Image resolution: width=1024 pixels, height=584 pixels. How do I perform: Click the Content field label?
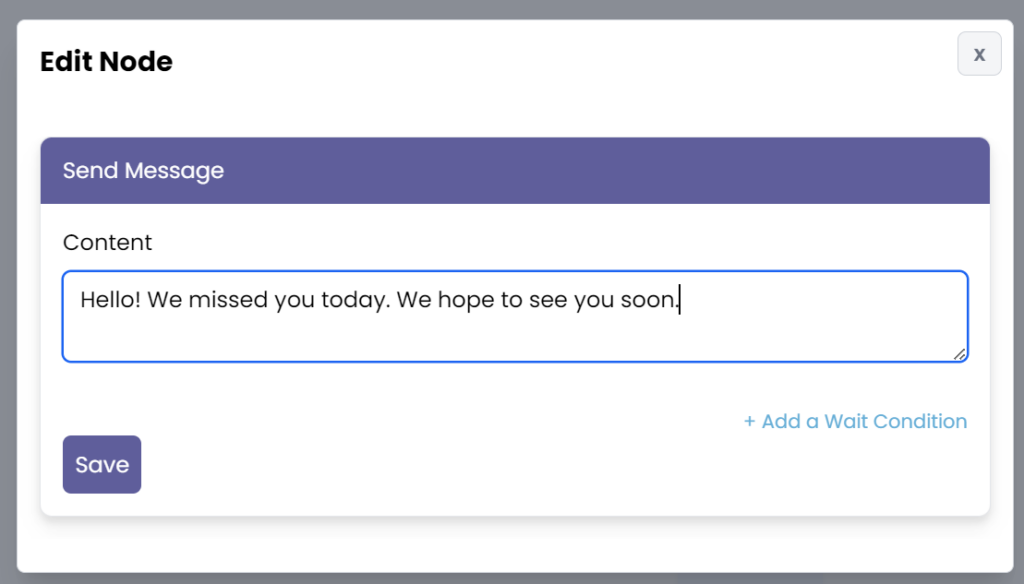pos(107,242)
